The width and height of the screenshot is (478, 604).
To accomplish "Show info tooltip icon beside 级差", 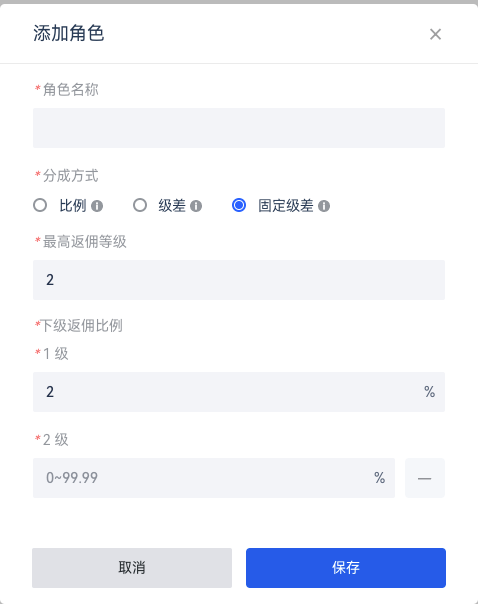I will tap(196, 206).
